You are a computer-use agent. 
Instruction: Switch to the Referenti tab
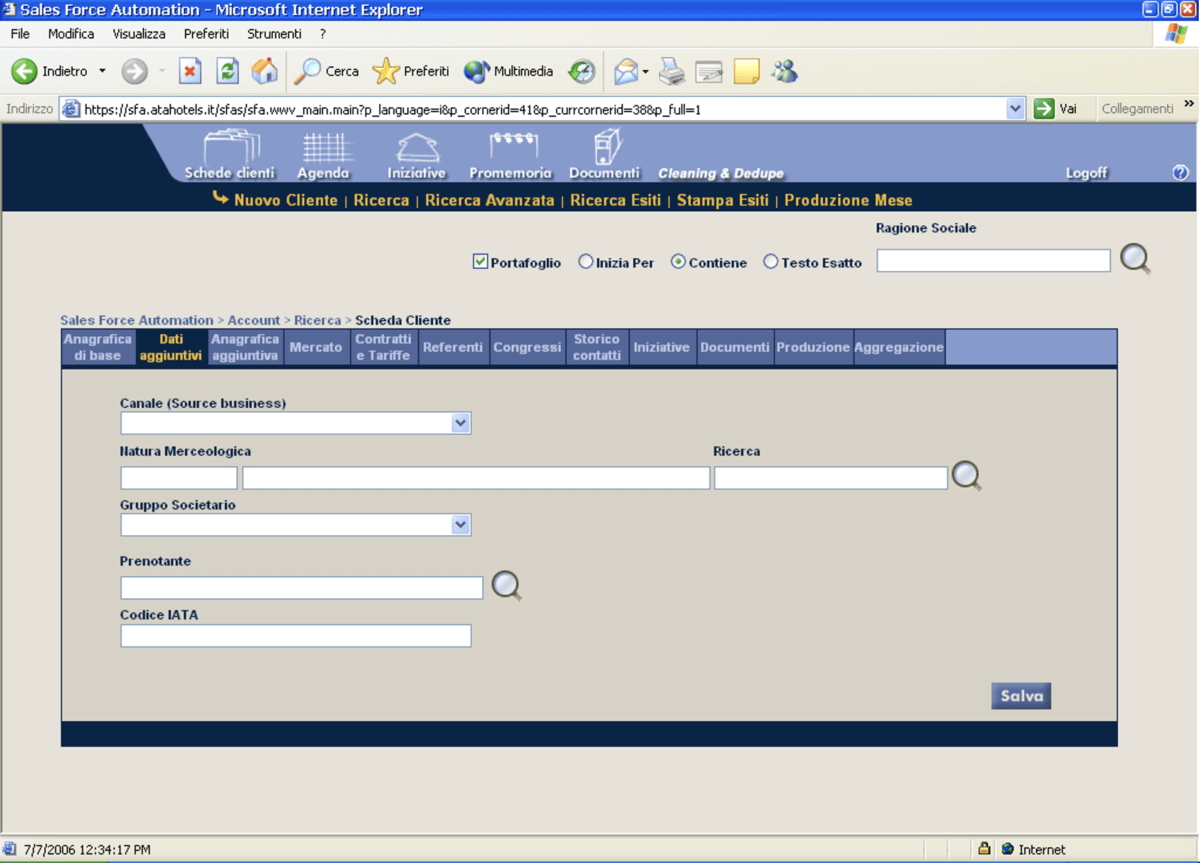pyautogui.click(x=453, y=347)
